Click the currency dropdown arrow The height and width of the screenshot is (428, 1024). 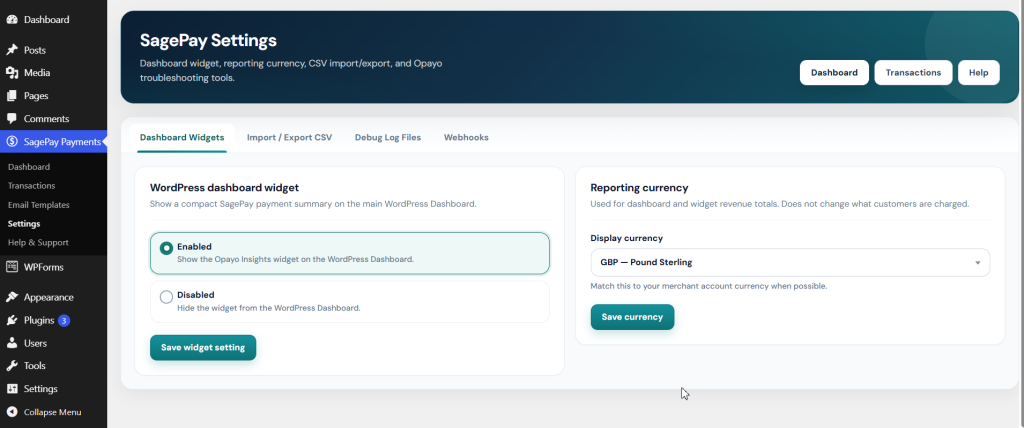click(978, 263)
